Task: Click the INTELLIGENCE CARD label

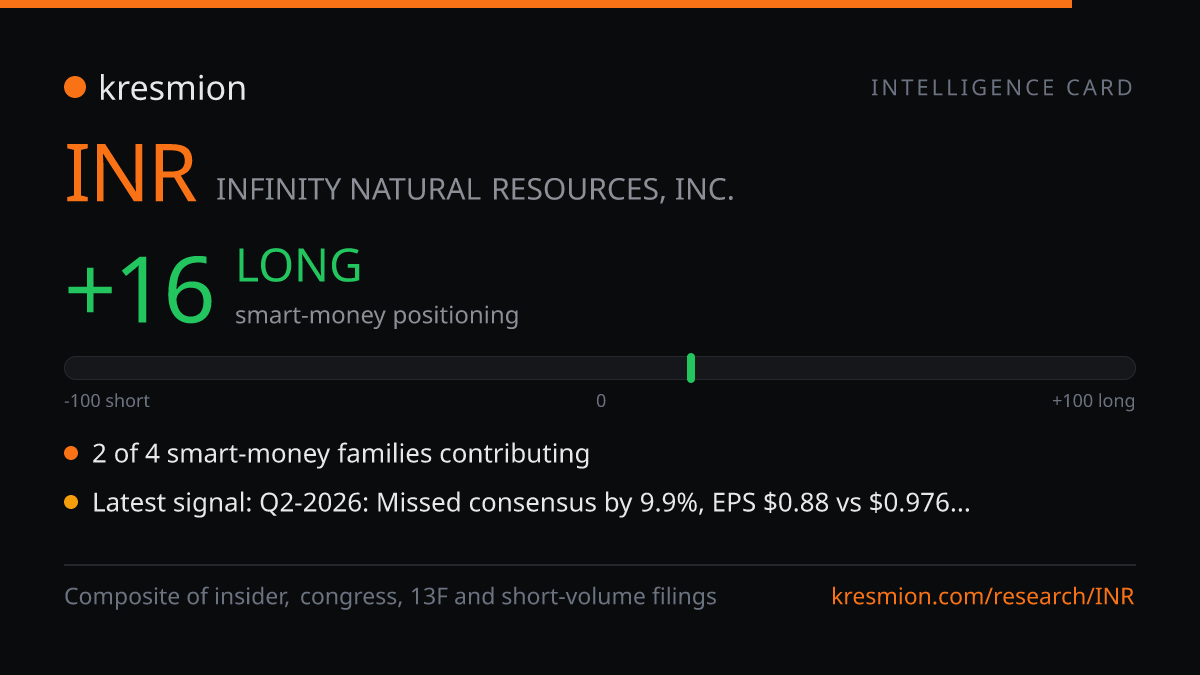Action: pyautogui.click(x=1002, y=88)
